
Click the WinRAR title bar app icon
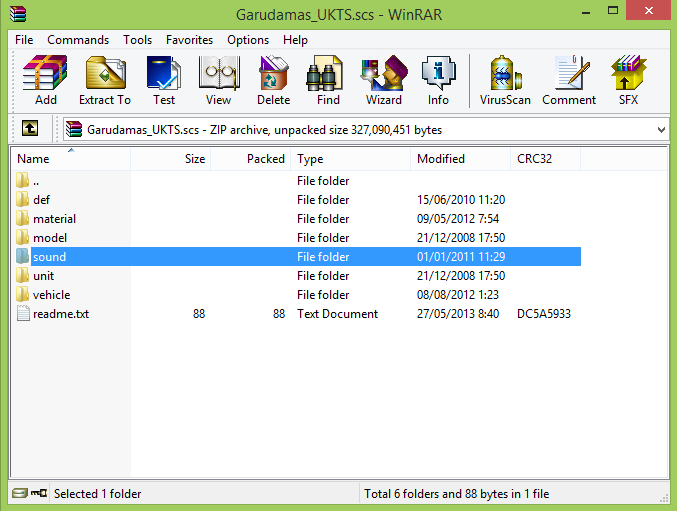tap(18, 14)
